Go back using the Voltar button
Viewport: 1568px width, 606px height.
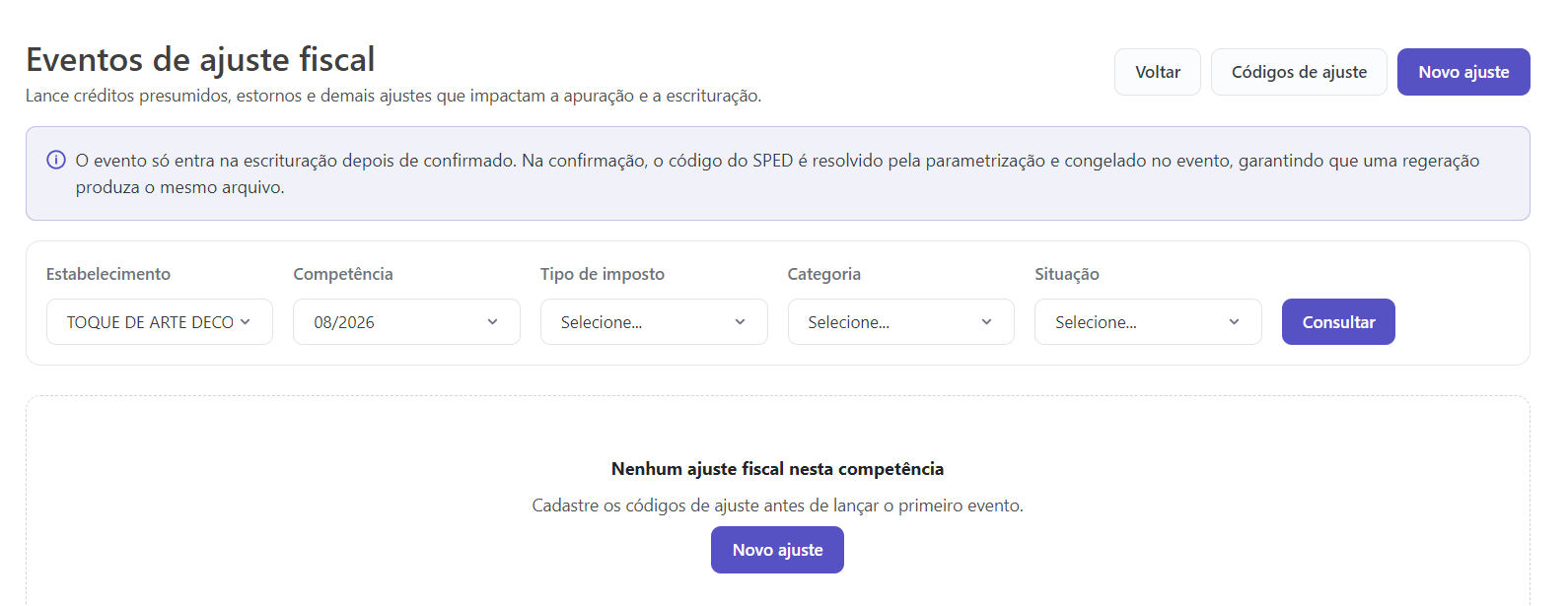[x=1158, y=72]
